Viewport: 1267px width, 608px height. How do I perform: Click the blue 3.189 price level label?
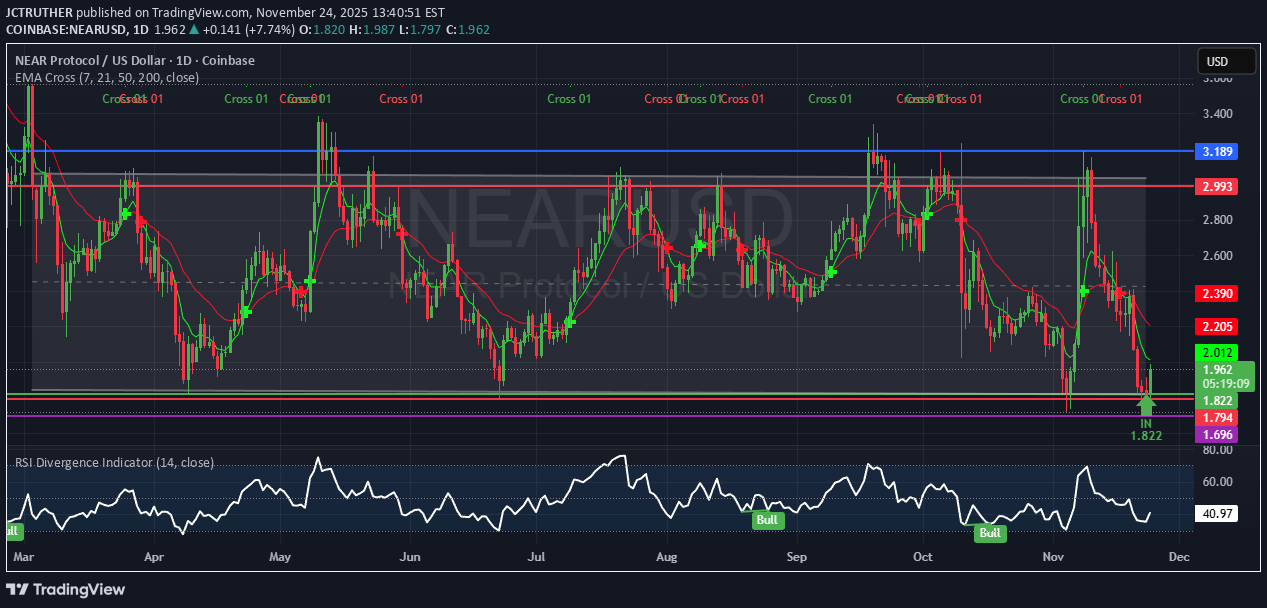point(1216,152)
